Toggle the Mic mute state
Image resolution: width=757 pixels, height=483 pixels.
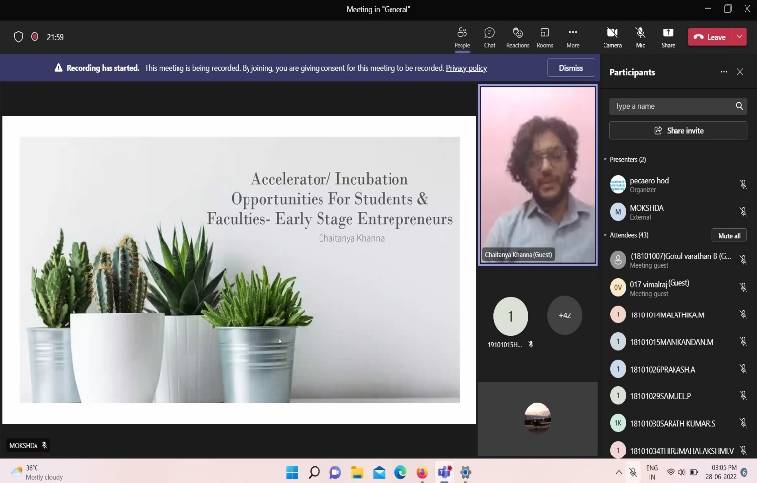(640, 36)
